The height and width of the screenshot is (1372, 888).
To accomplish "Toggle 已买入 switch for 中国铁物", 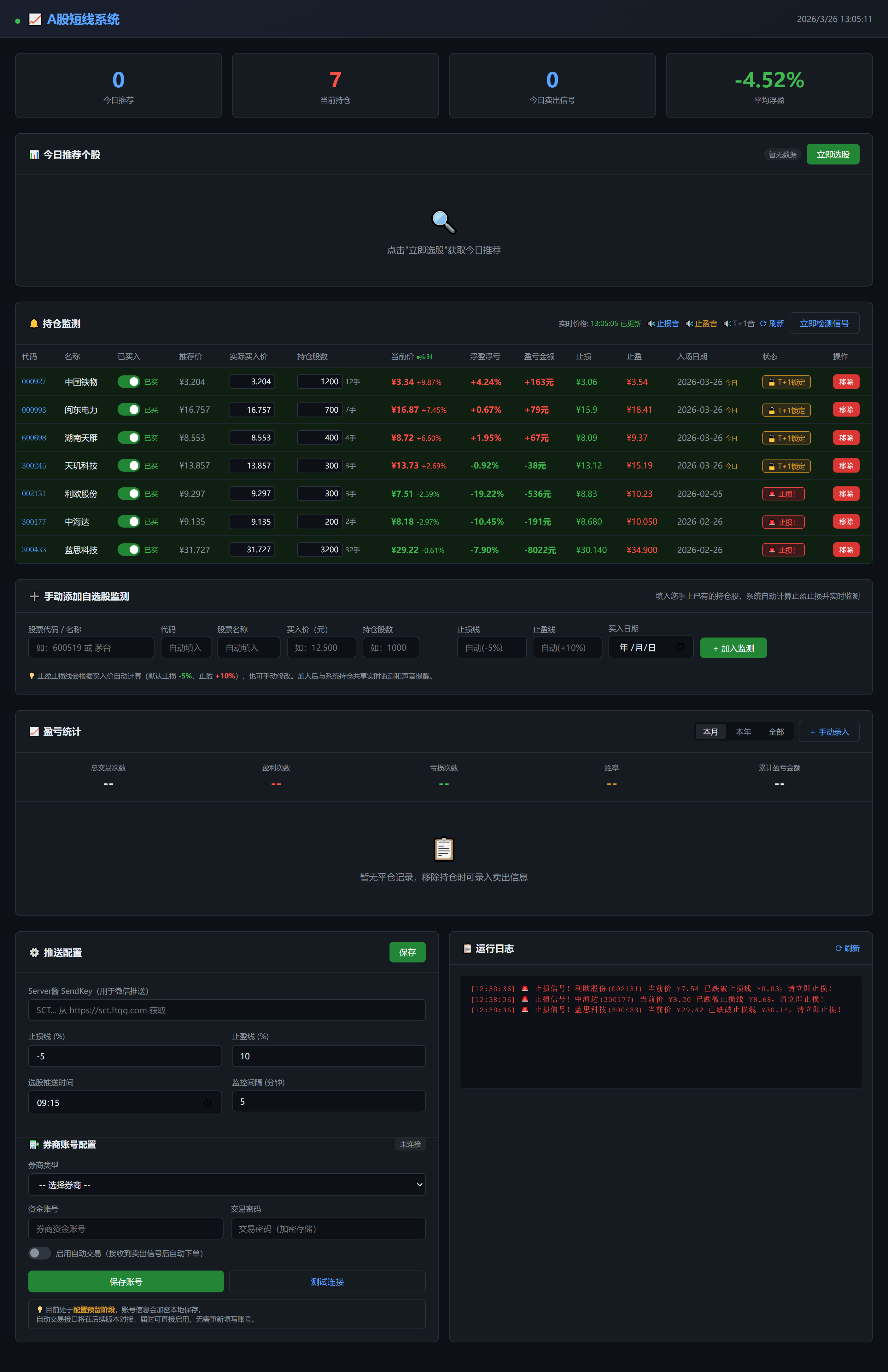I will [x=129, y=382].
